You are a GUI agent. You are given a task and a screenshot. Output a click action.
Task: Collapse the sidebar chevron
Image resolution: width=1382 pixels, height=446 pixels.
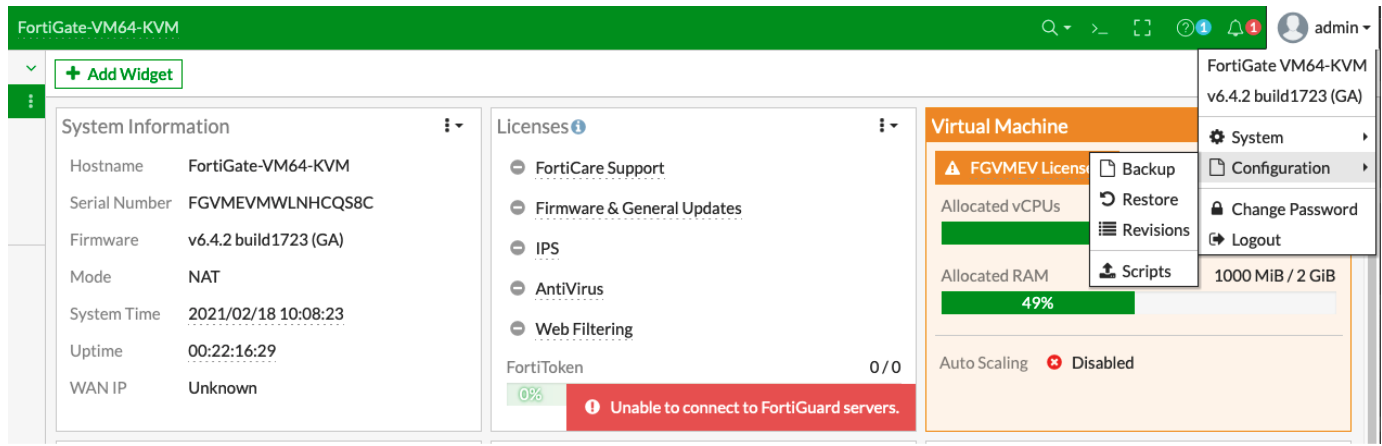[31, 68]
